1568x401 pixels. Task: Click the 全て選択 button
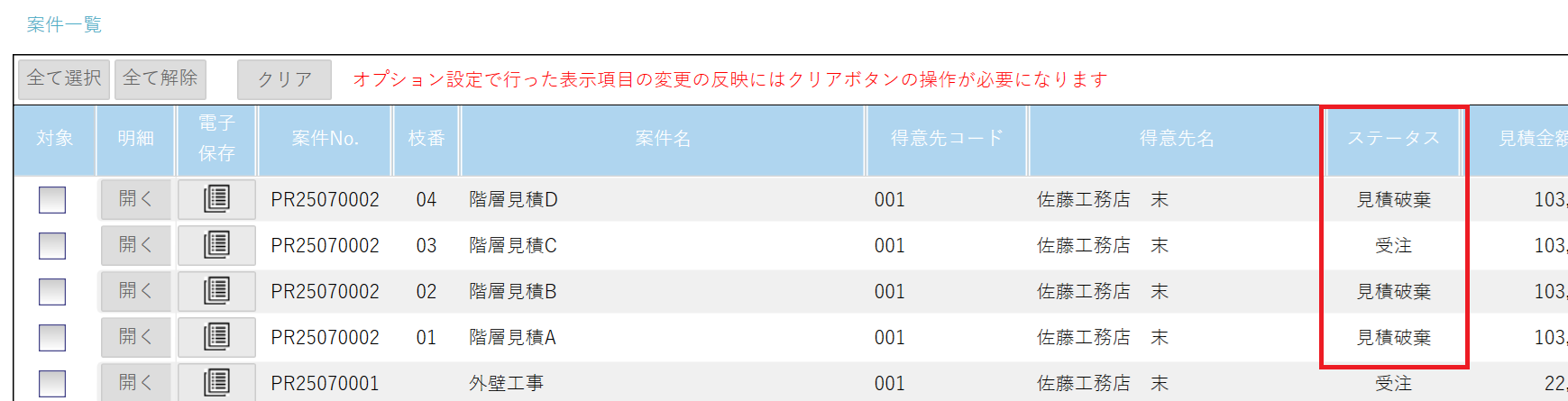[x=64, y=79]
